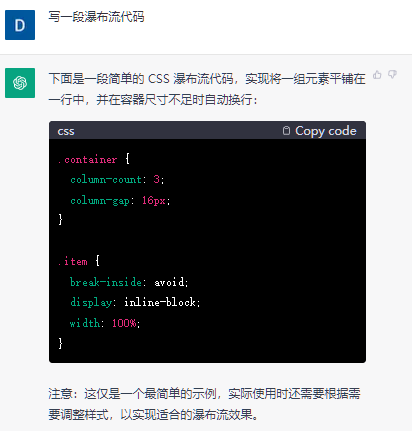Click the width: 100% line
Screen dimensions: 412x431
pos(105,323)
